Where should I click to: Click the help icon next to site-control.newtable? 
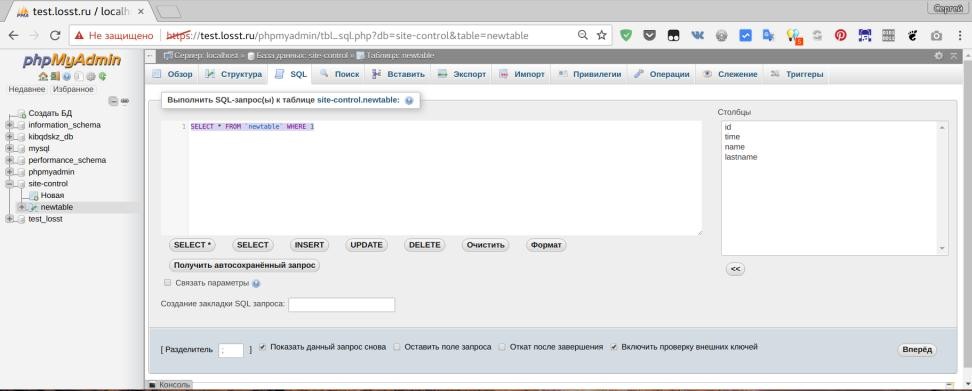point(409,100)
